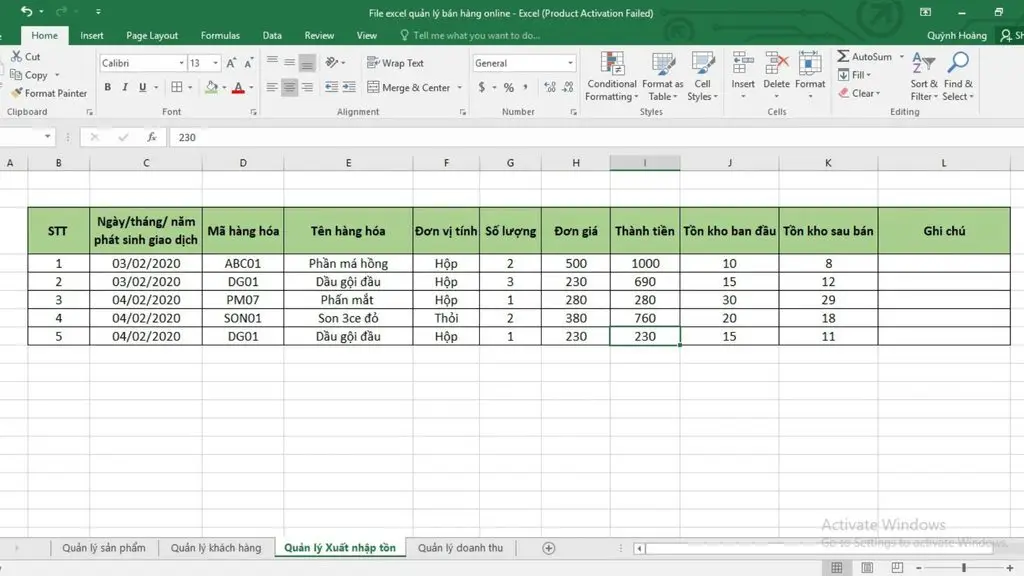Image resolution: width=1024 pixels, height=576 pixels.
Task: Click the Increase Decimal icon
Action: (550, 87)
